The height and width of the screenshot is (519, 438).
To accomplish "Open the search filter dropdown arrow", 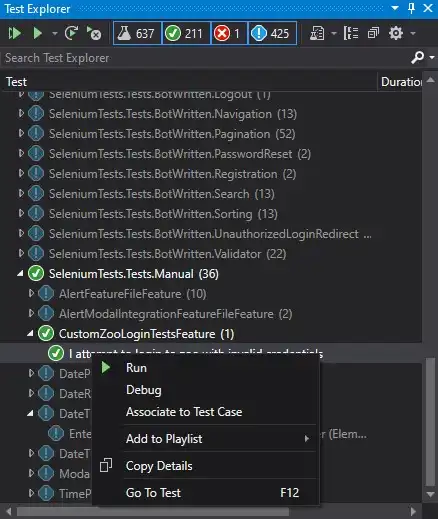I will (x=432, y=58).
